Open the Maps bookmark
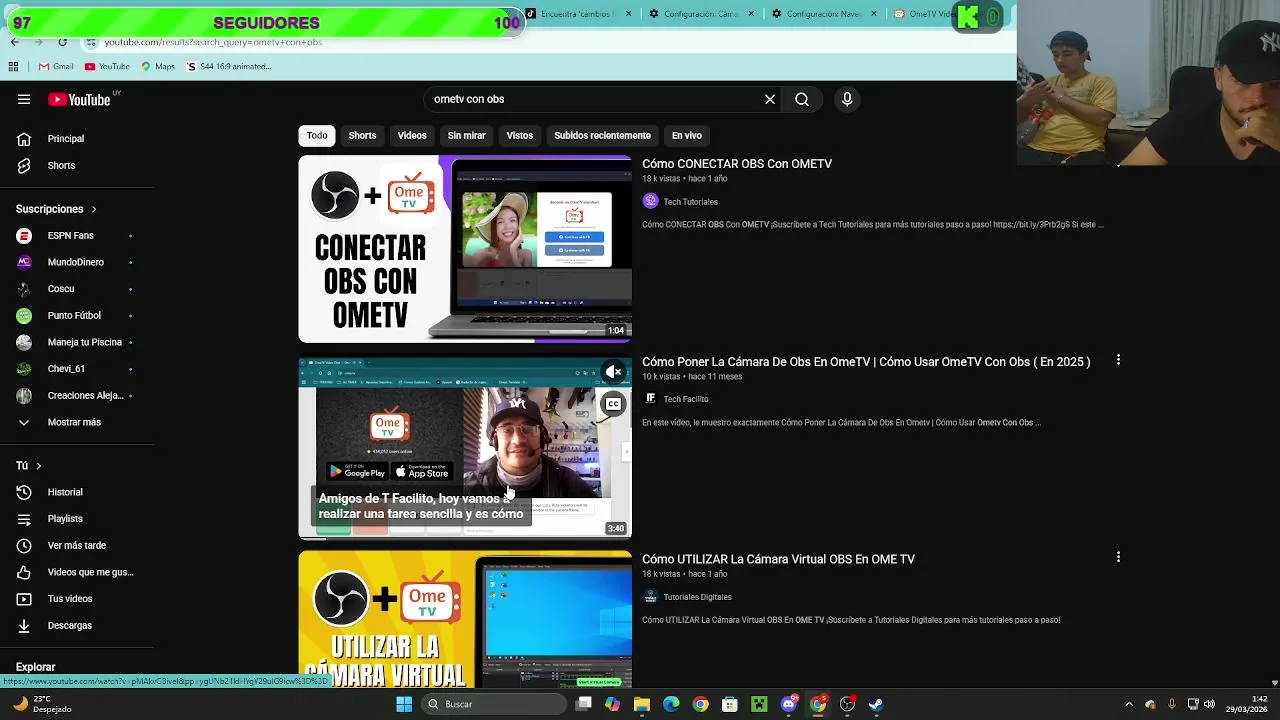 point(158,67)
